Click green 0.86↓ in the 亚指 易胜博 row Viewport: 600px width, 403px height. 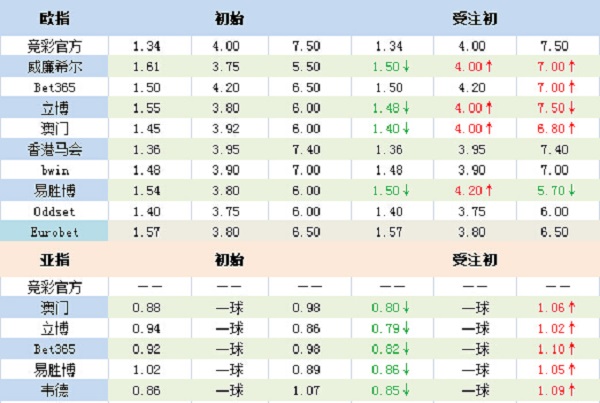pos(390,370)
